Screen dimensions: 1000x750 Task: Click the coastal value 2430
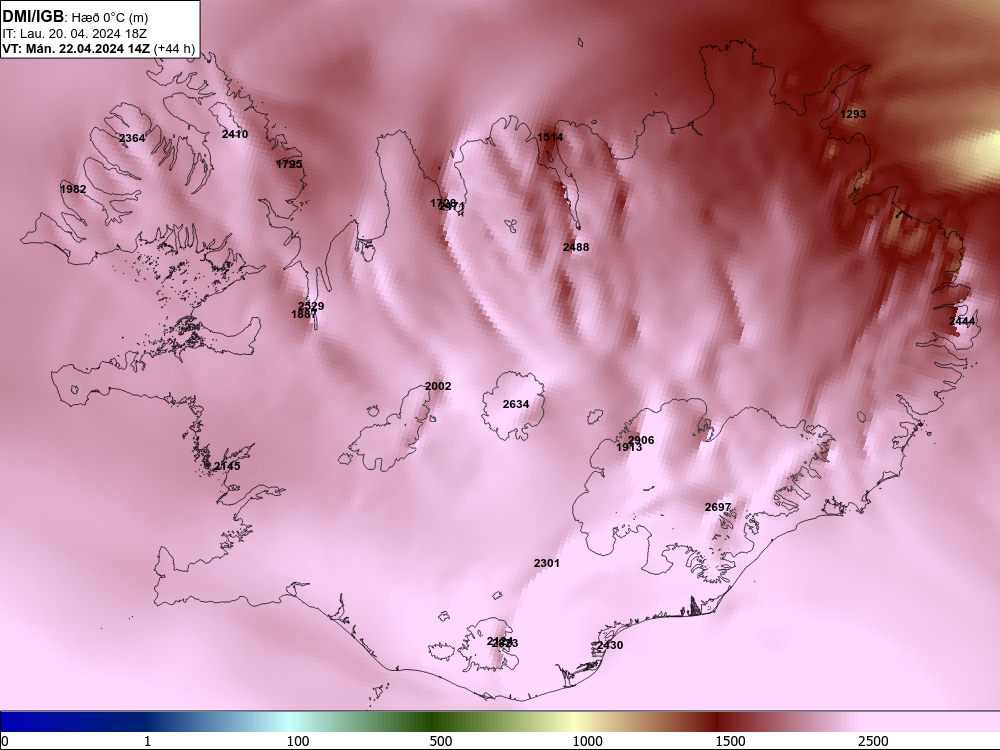click(x=610, y=645)
